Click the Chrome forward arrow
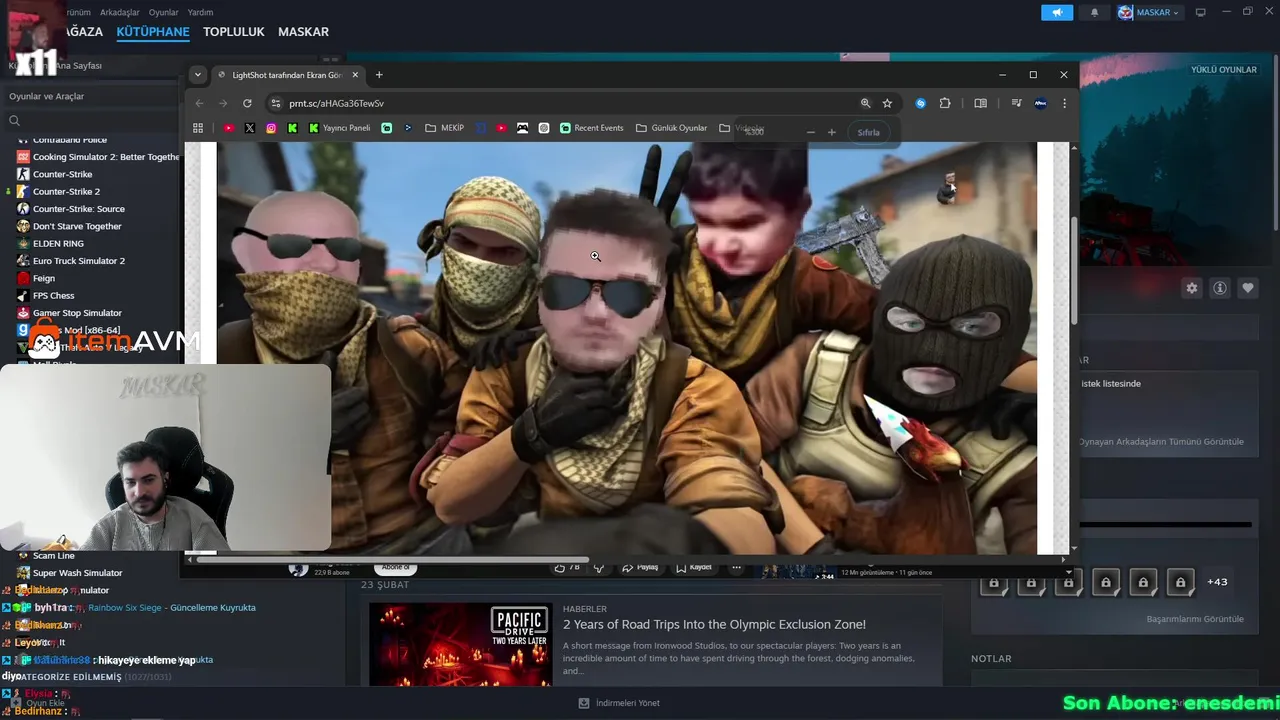 (x=222, y=103)
